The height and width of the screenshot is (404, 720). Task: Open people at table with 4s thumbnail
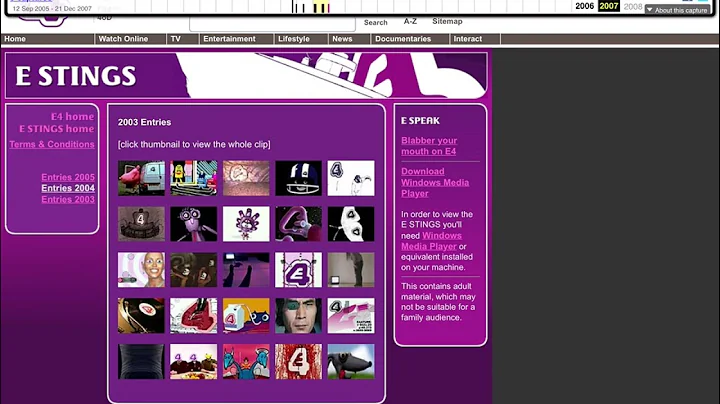[x=194, y=362]
